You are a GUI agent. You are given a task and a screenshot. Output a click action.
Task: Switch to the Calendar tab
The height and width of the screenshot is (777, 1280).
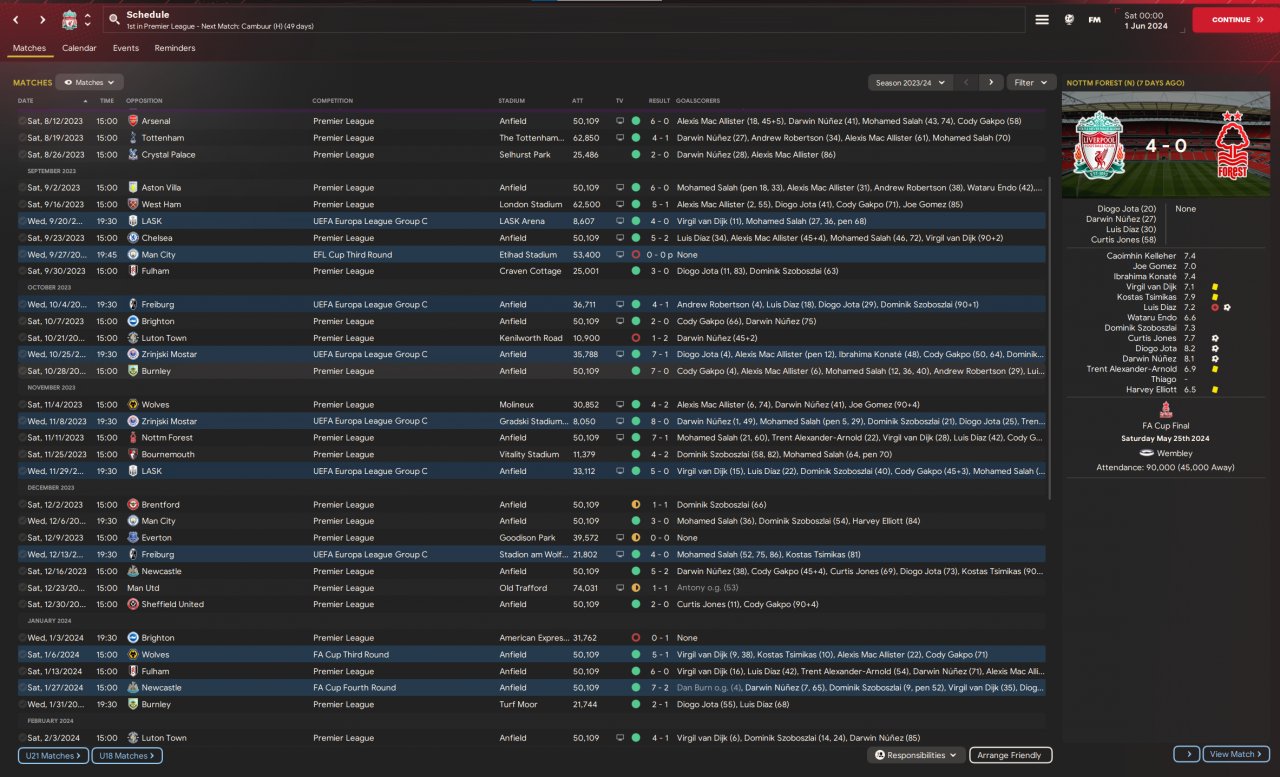click(79, 48)
